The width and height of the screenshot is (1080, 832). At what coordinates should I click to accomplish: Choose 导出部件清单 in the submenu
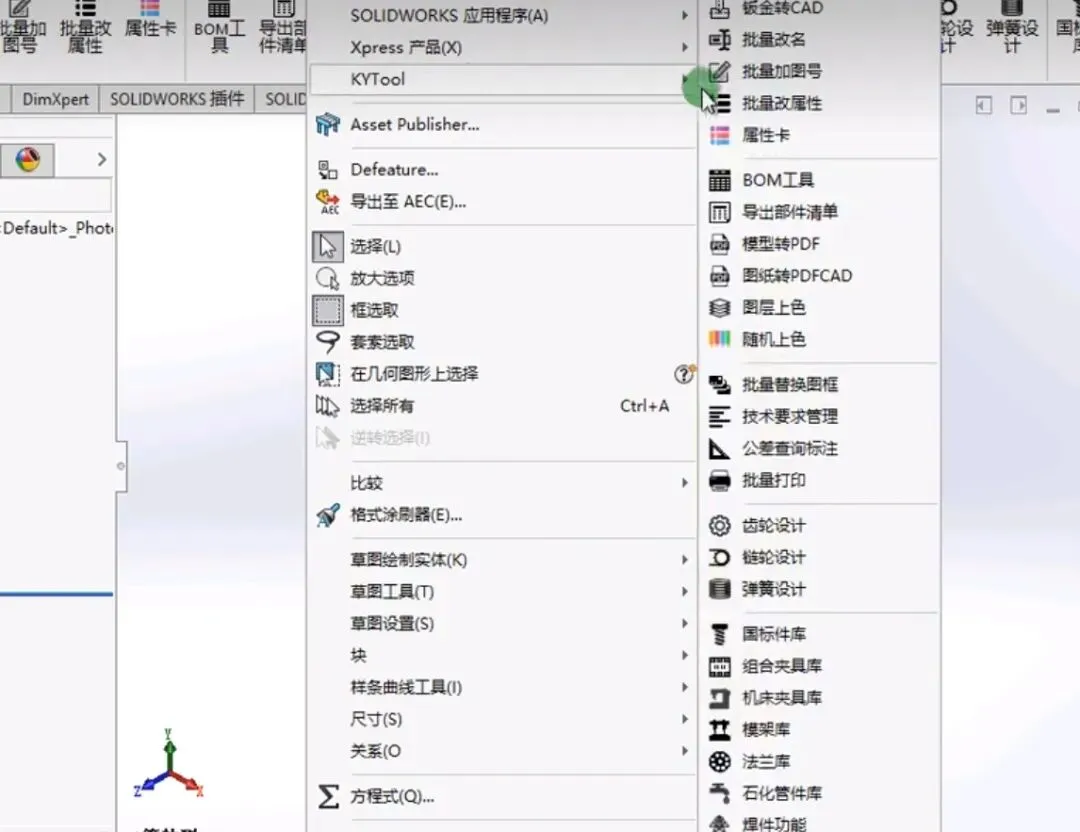789,212
